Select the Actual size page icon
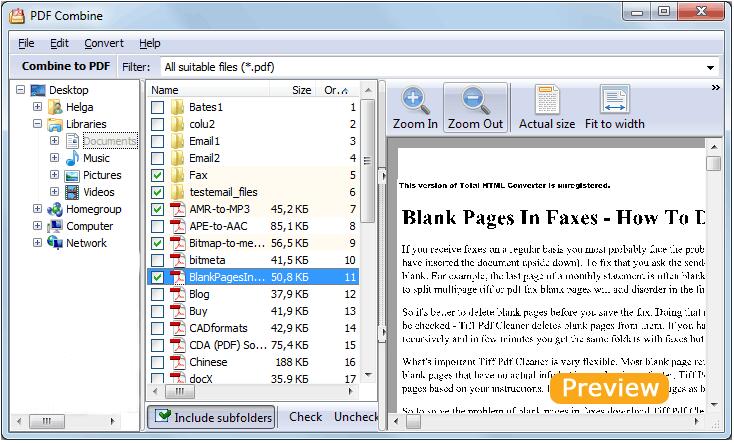 pos(547,99)
